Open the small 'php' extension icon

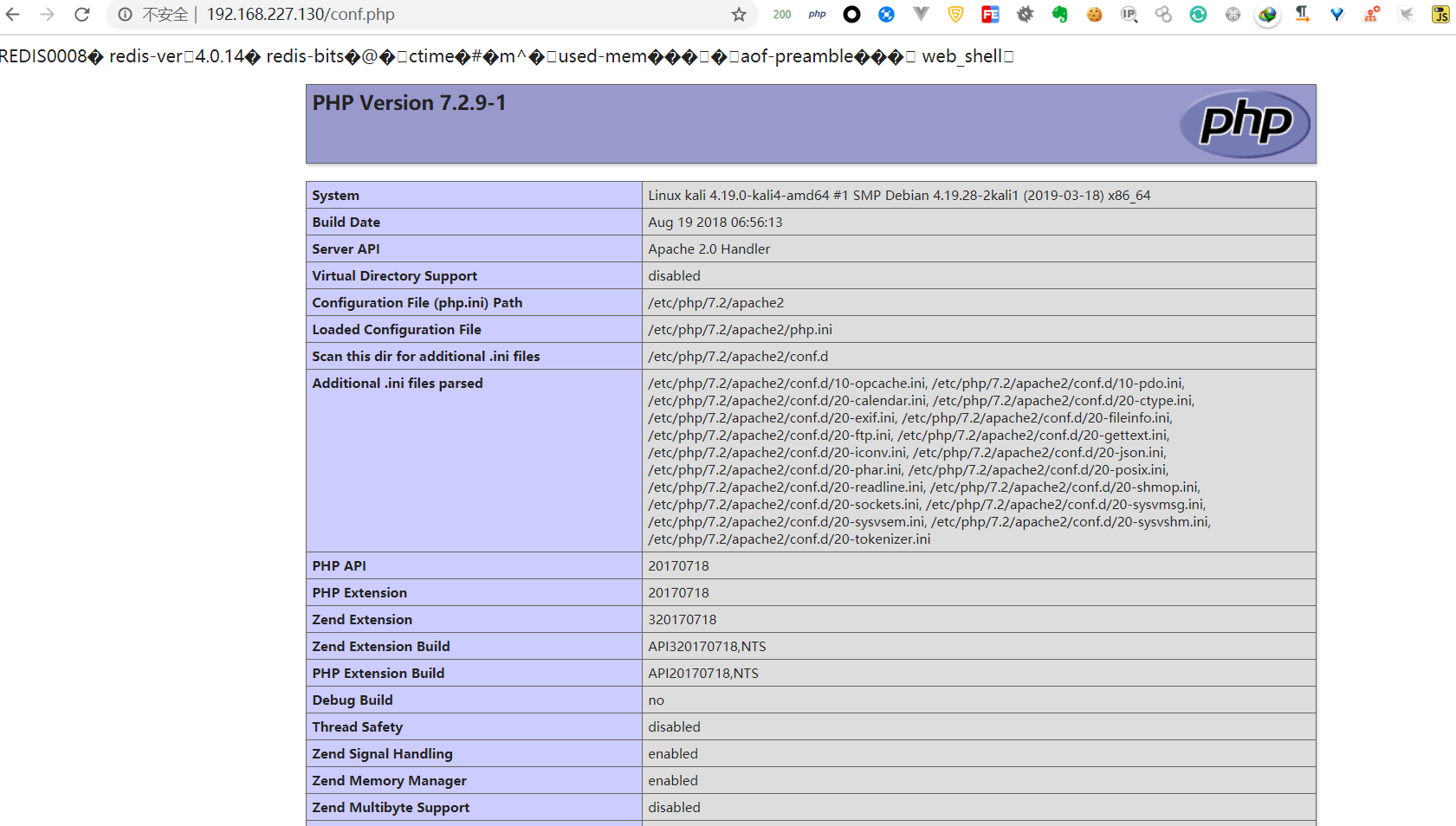pyautogui.click(x=817, y=15)
